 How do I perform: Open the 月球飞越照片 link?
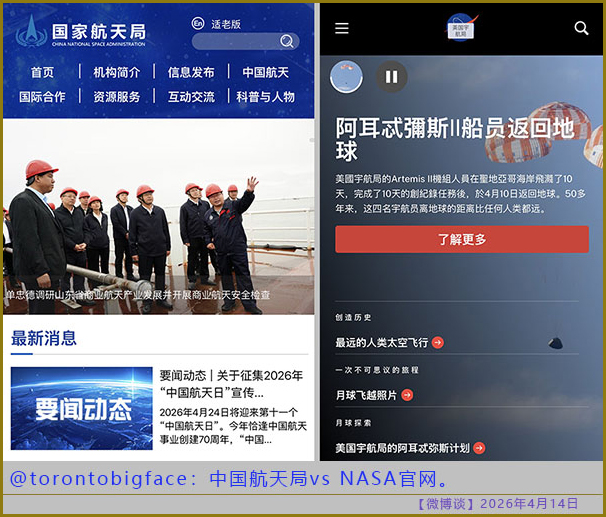pos(366,395)
